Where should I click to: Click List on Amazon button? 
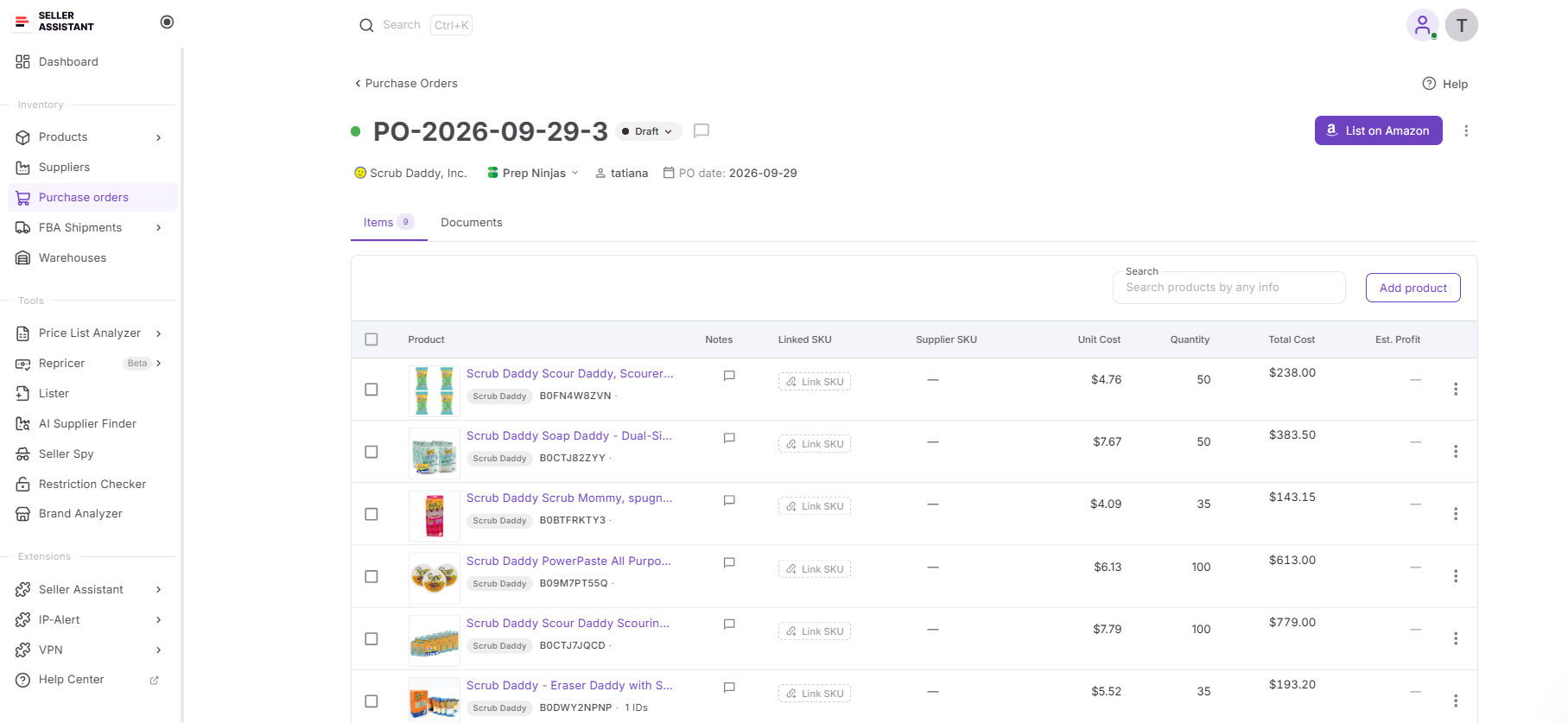tap(1379, 130)
